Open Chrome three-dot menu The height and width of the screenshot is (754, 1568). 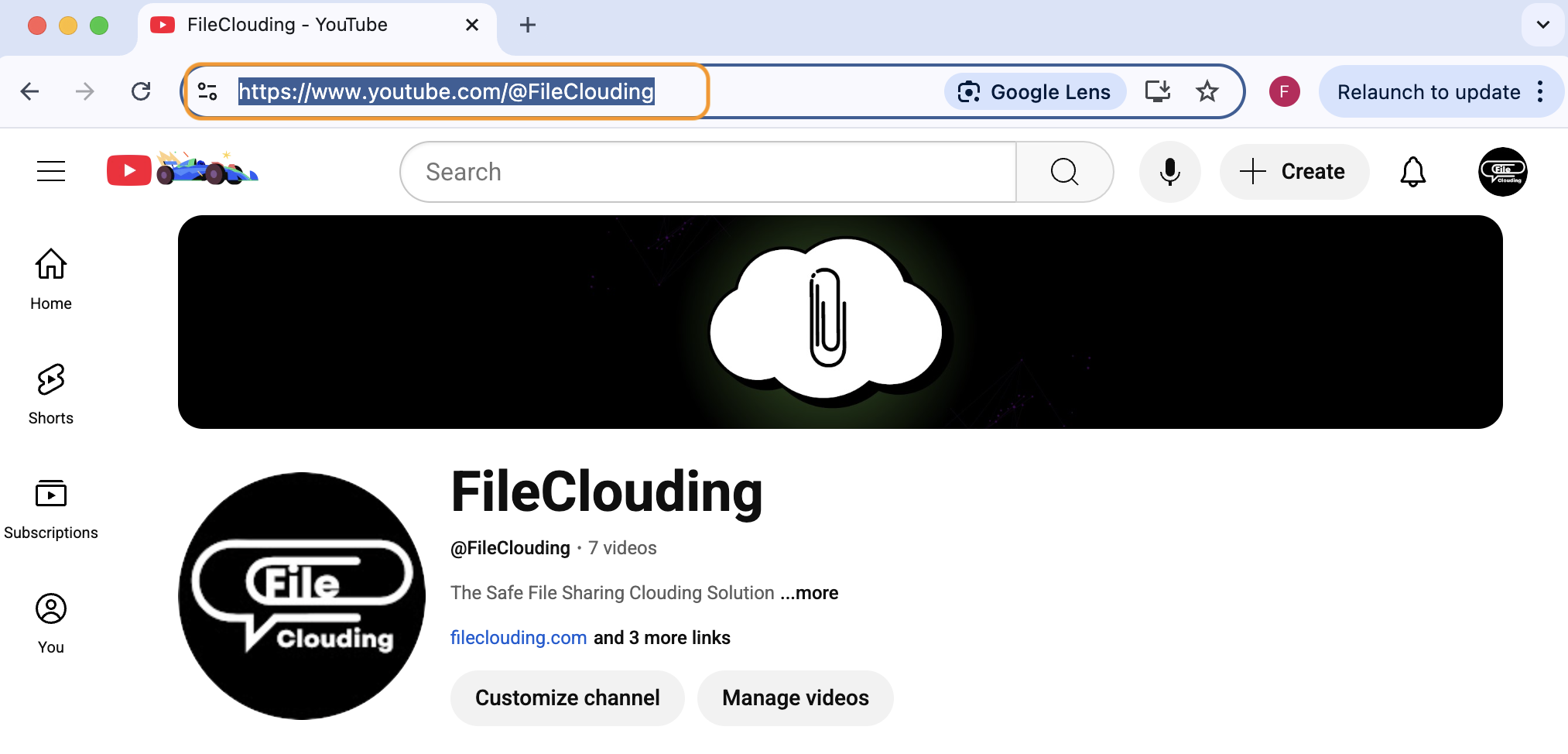(1540, 92)
